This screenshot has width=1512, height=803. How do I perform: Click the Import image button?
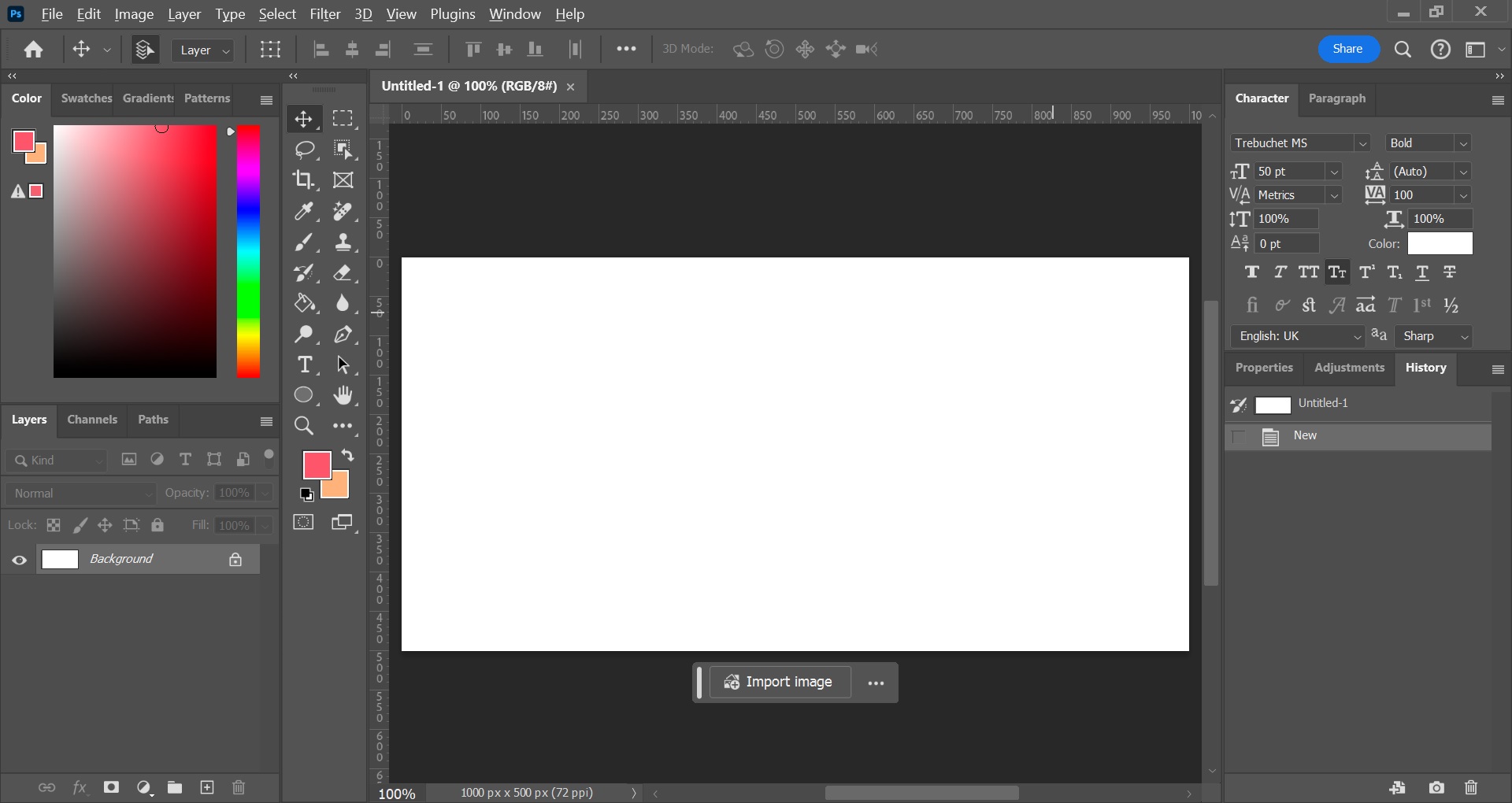(780, 682)
